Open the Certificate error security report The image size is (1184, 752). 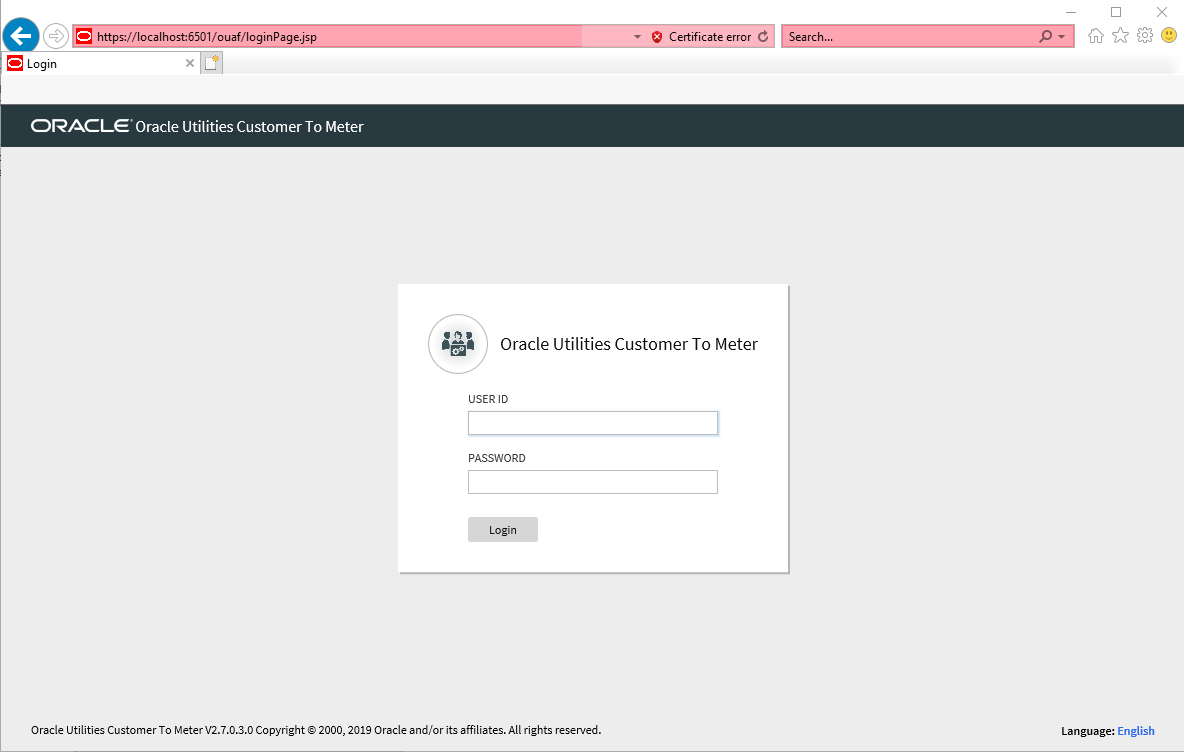(710, 37)
